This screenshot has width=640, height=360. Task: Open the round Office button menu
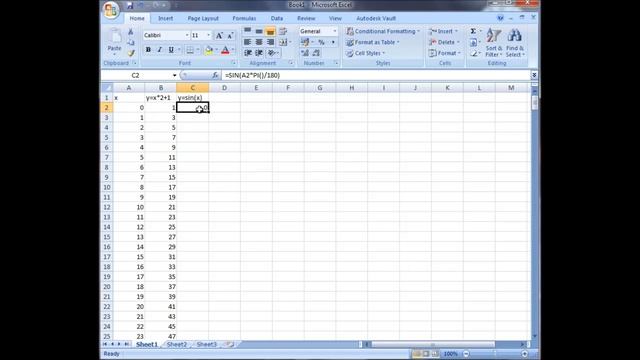(x=110, y=10)
